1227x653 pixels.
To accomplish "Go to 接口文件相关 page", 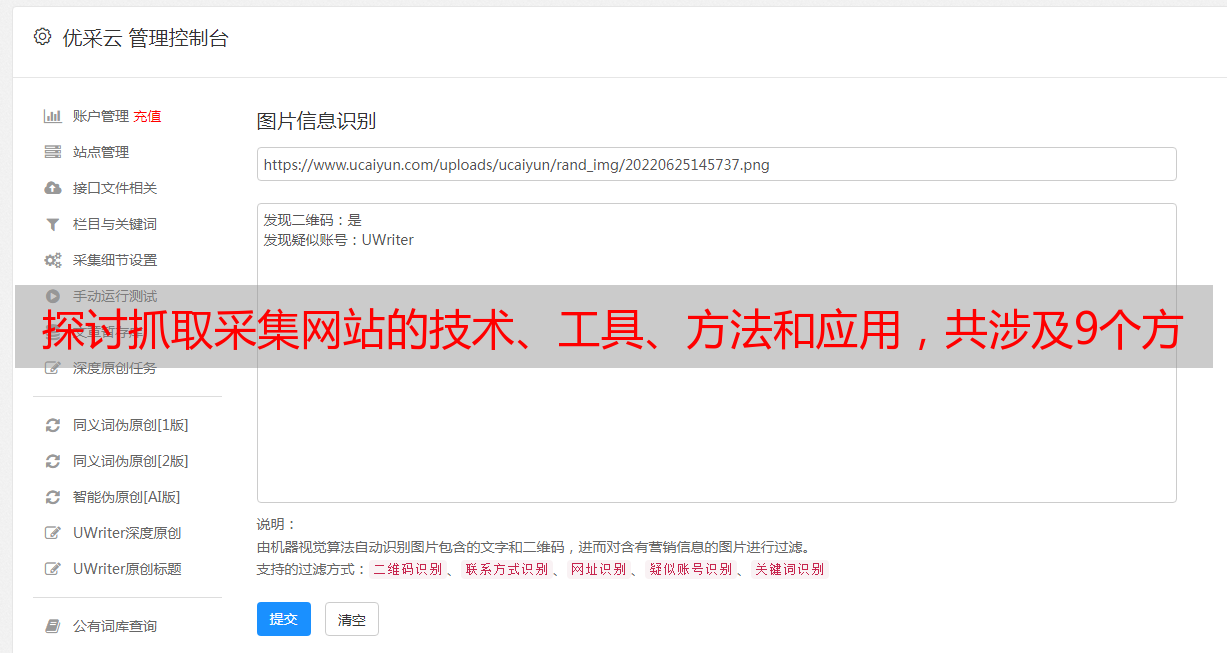I will [x=115, y=188].
